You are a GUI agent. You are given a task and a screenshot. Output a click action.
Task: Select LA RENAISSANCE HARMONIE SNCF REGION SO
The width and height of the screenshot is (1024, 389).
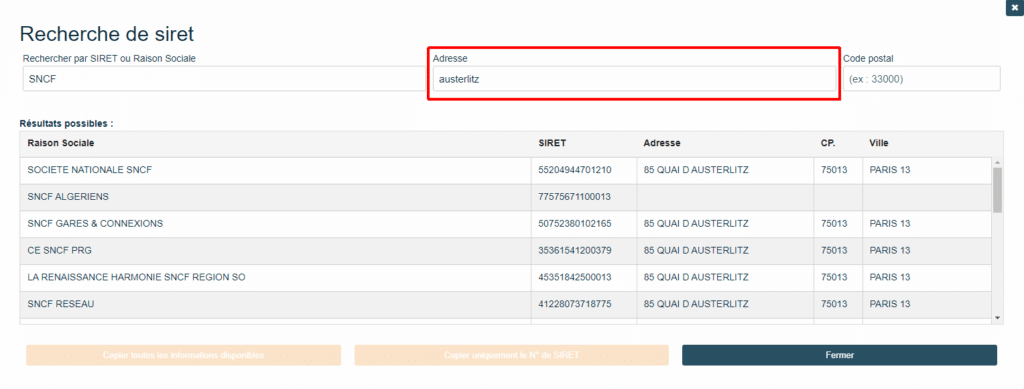[x=506, y=277]
